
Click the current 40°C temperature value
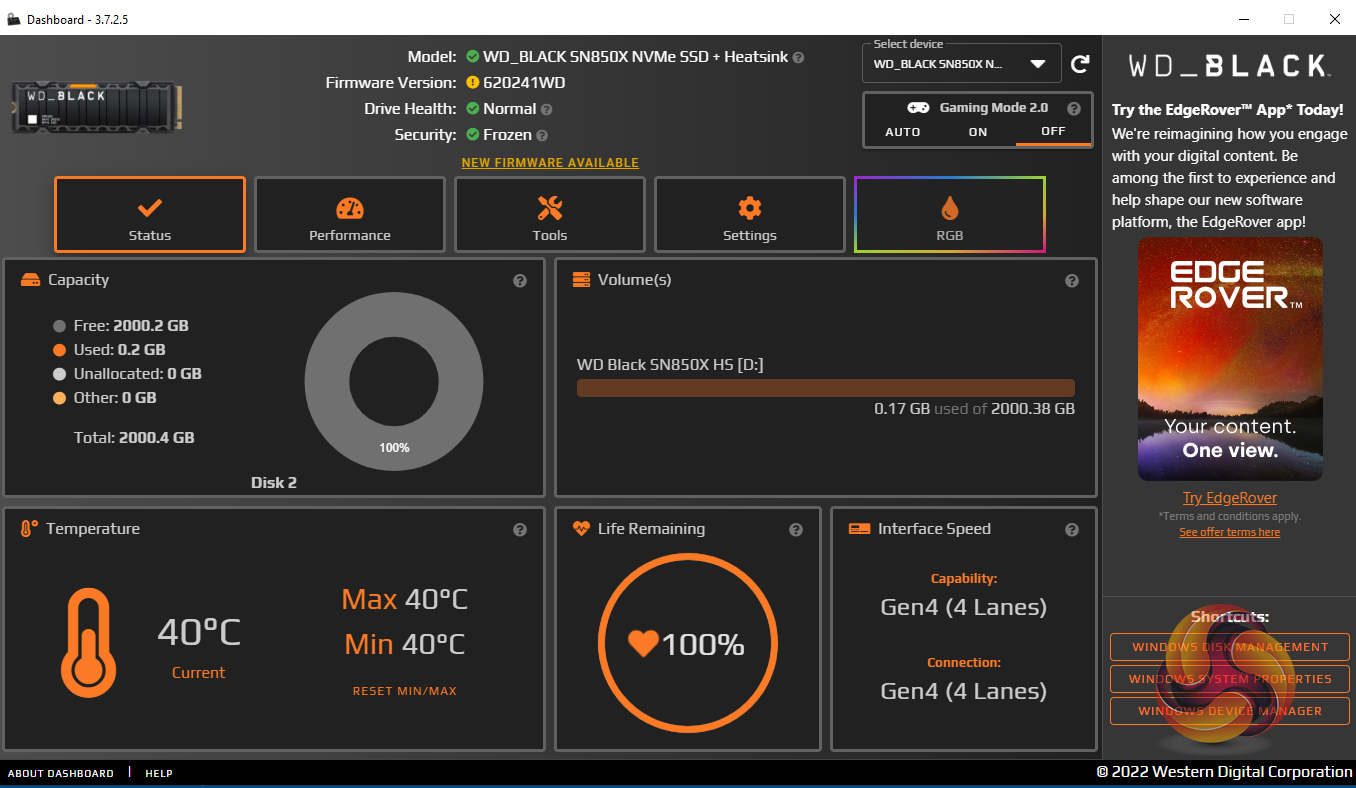pos(199,632)
